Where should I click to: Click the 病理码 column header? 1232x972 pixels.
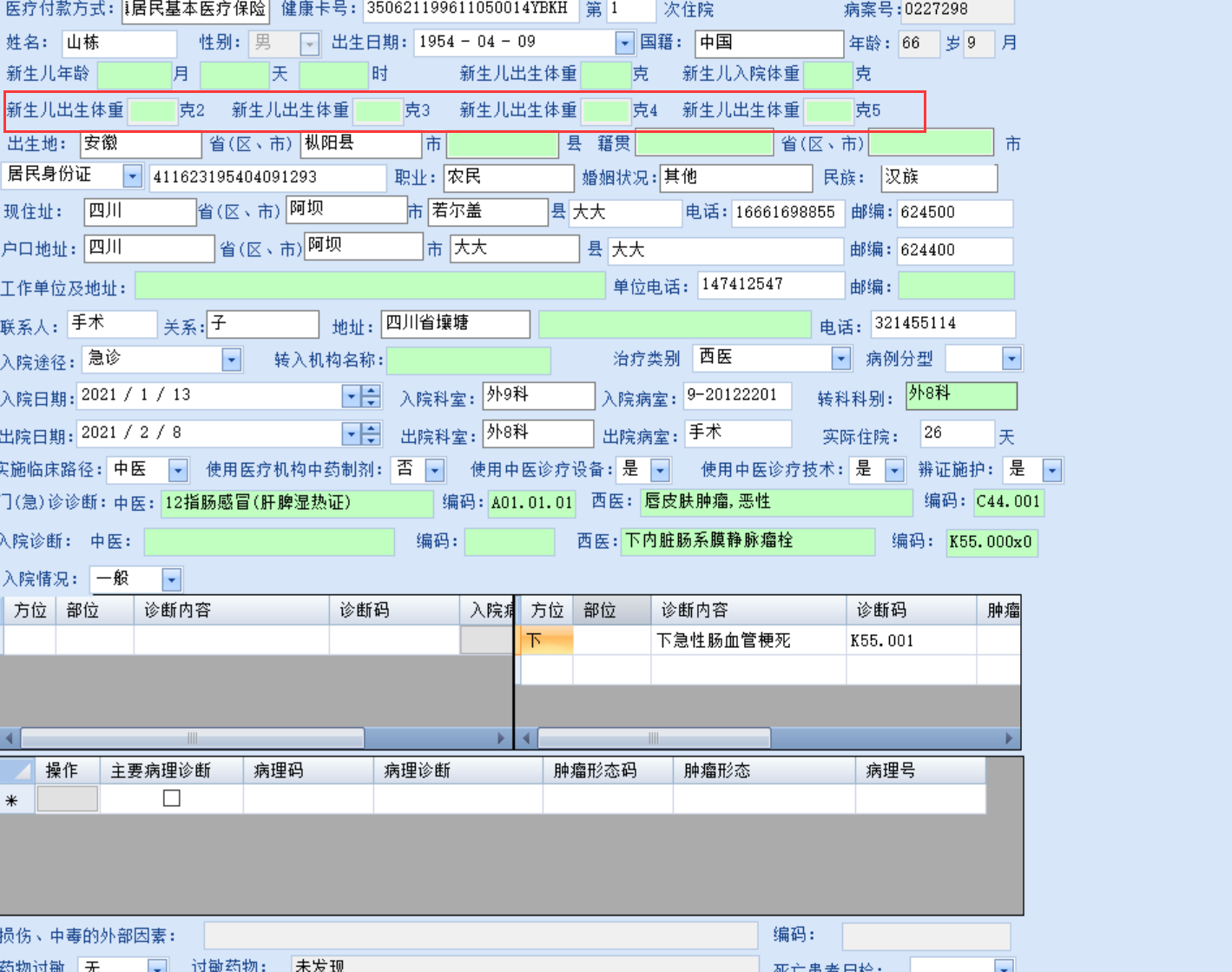(x=308, y=770)
